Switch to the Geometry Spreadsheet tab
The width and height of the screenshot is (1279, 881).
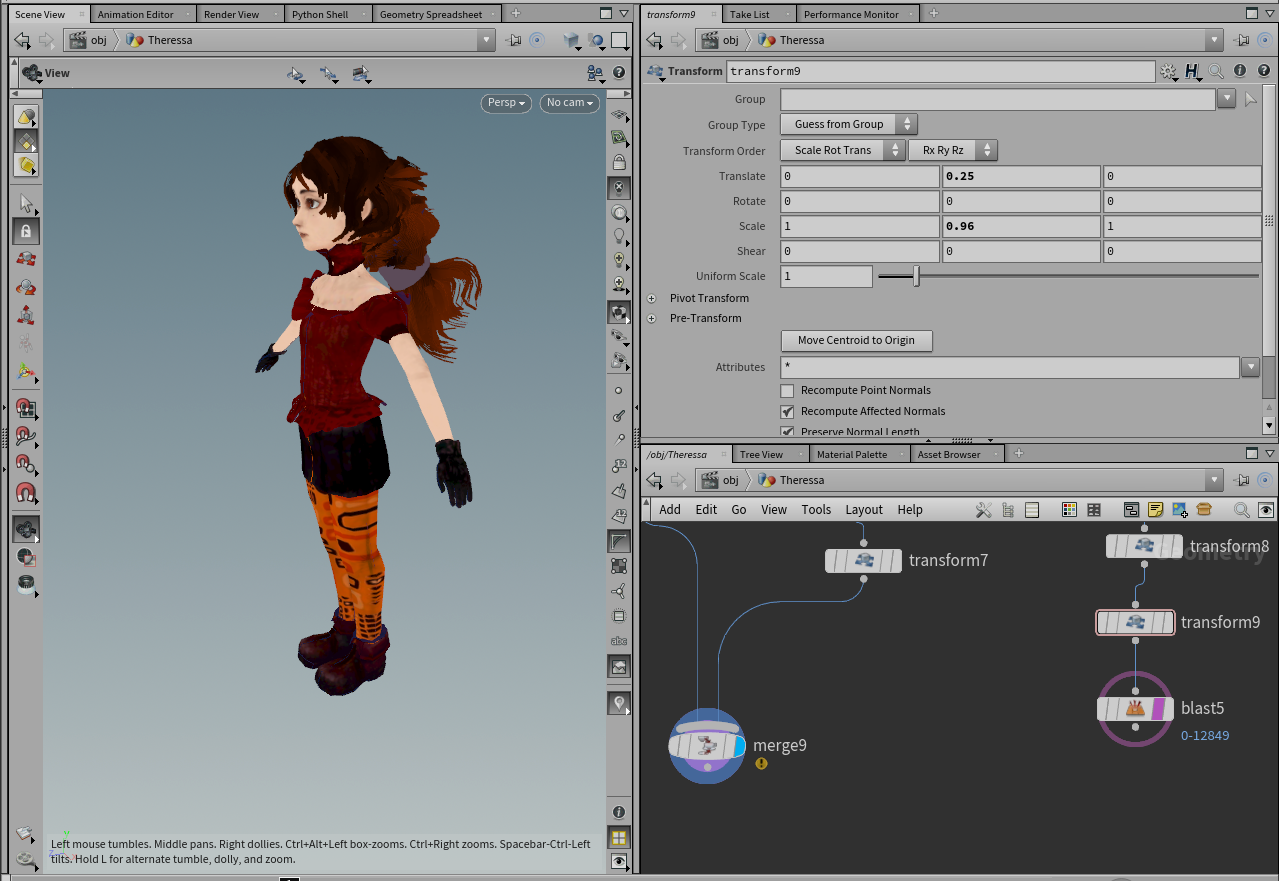tap(431, 14)
